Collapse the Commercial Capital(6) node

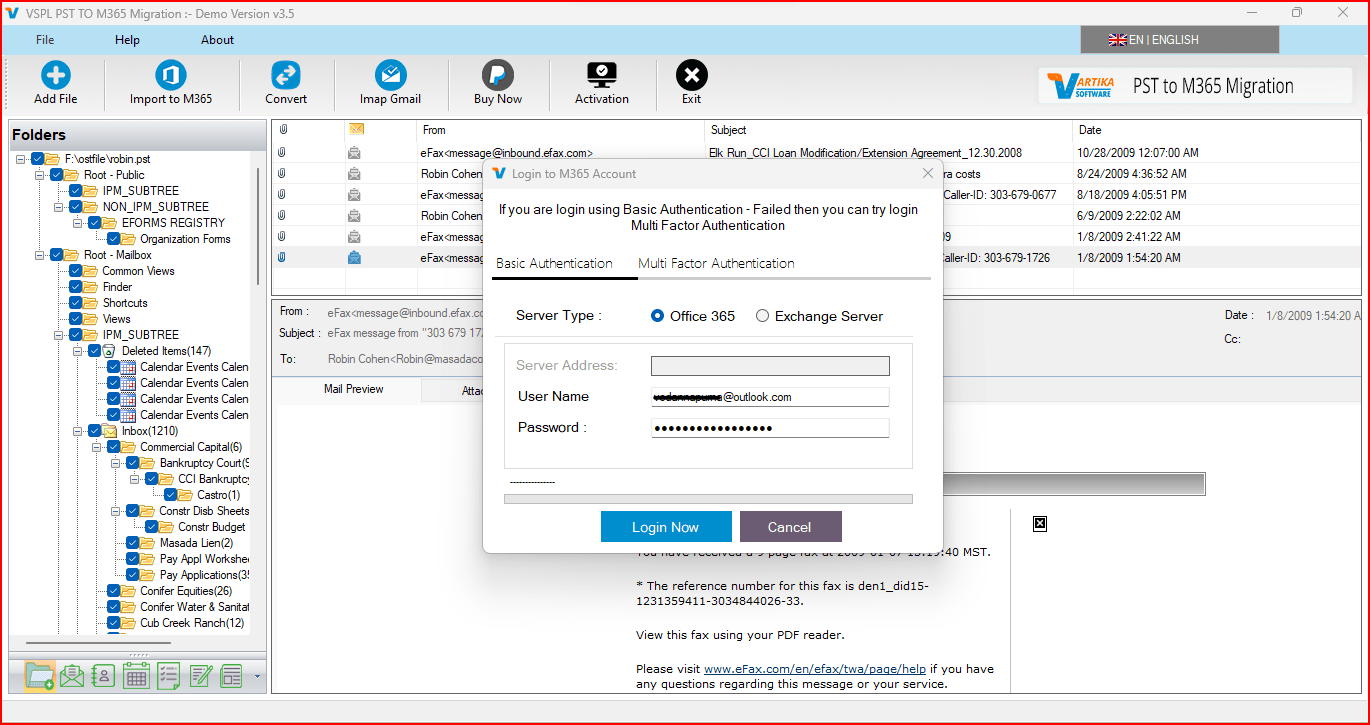click(97, 447)
